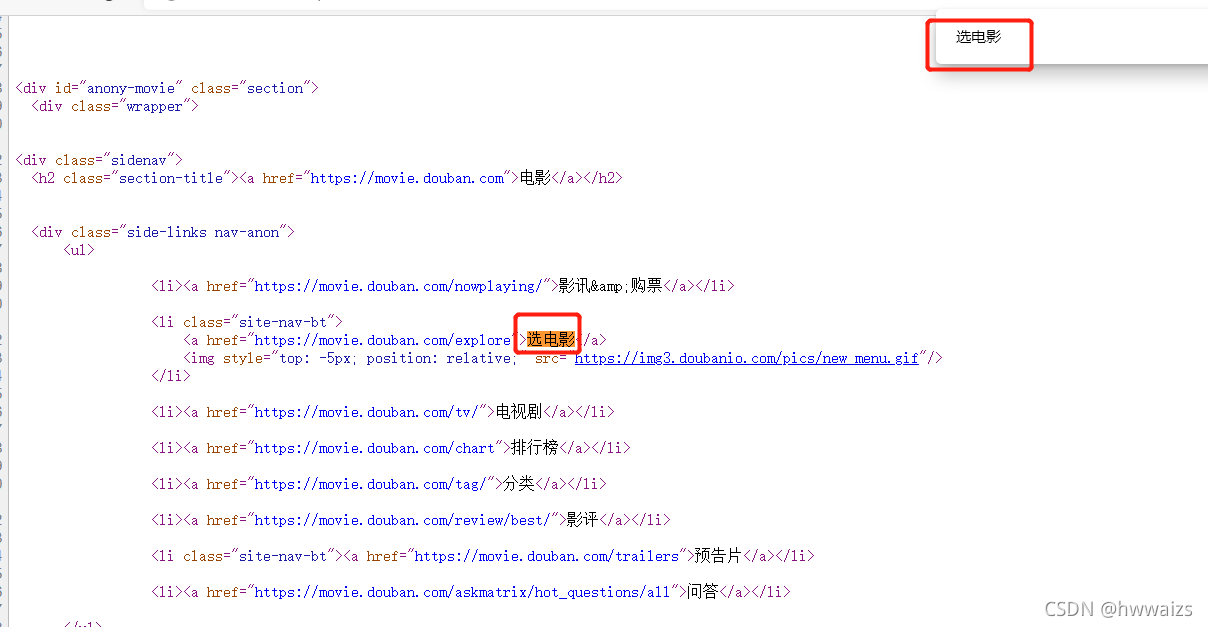Open the img3.doubanio.com new_menu.gif link

pyautogui.click(x=746, y=358)
